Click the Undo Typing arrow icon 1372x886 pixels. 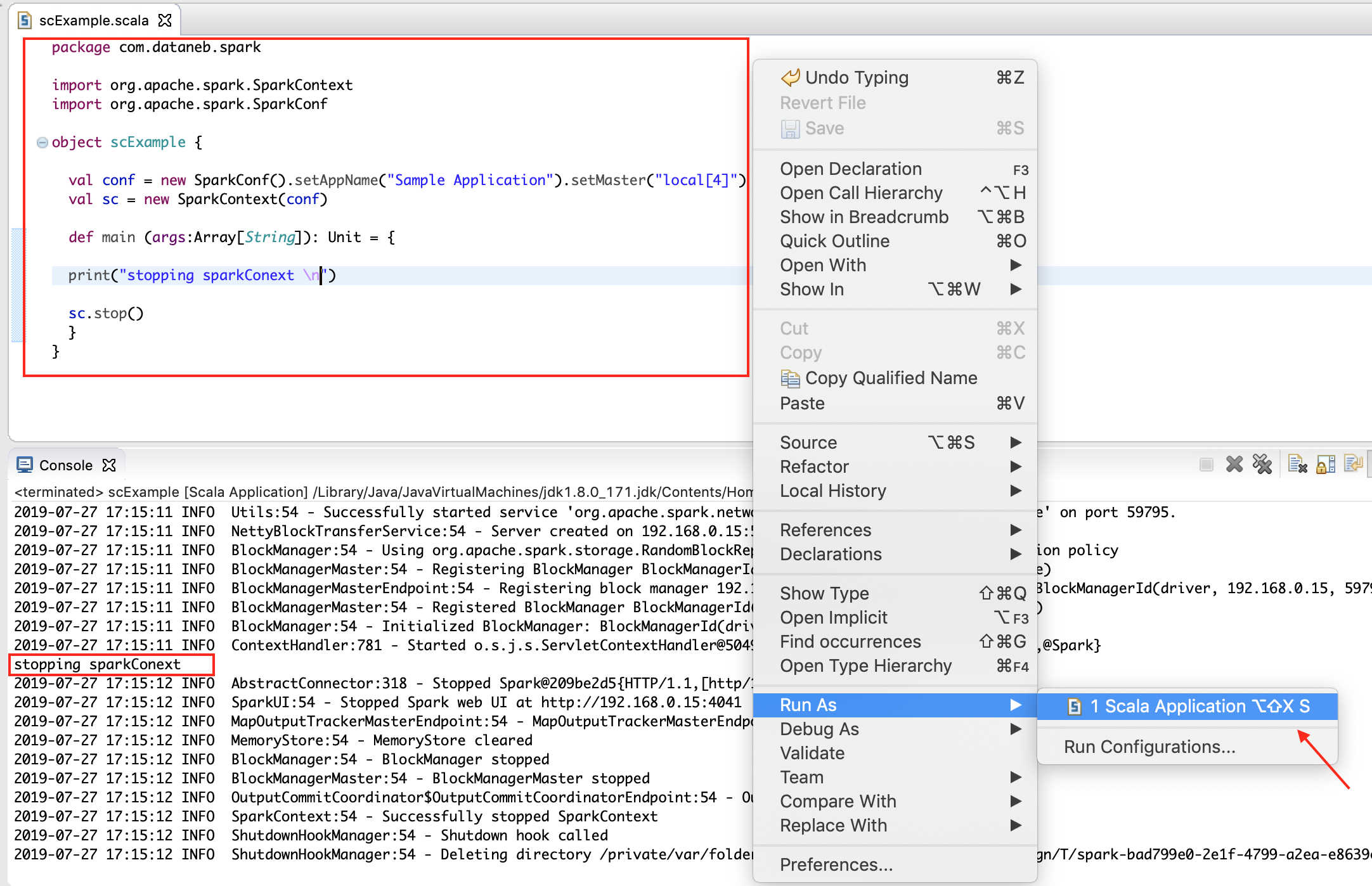(x=790, y=77)
